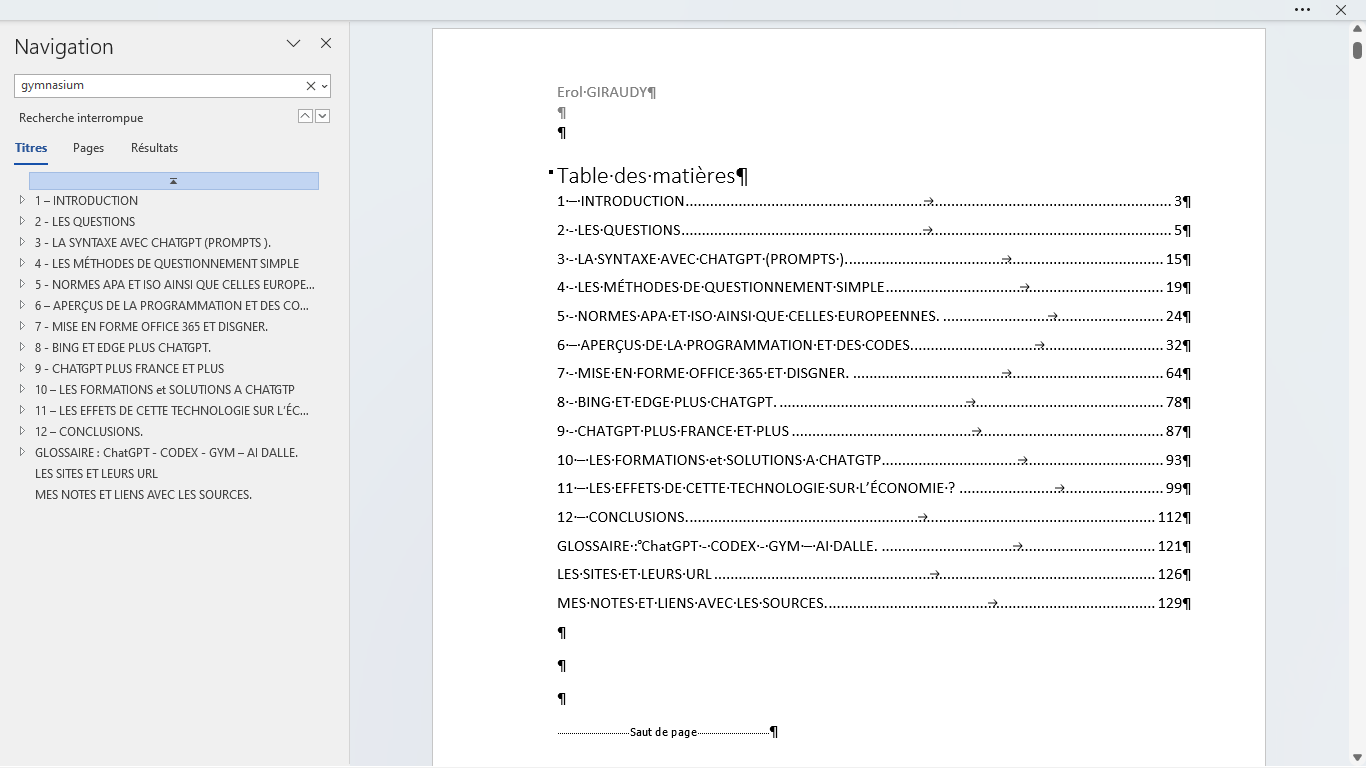The height and width of the screenshot is (768, 1366).
Task: Navigate to 7 - MISE EN FORME OFFICE 365
Action: pos(151,327)
